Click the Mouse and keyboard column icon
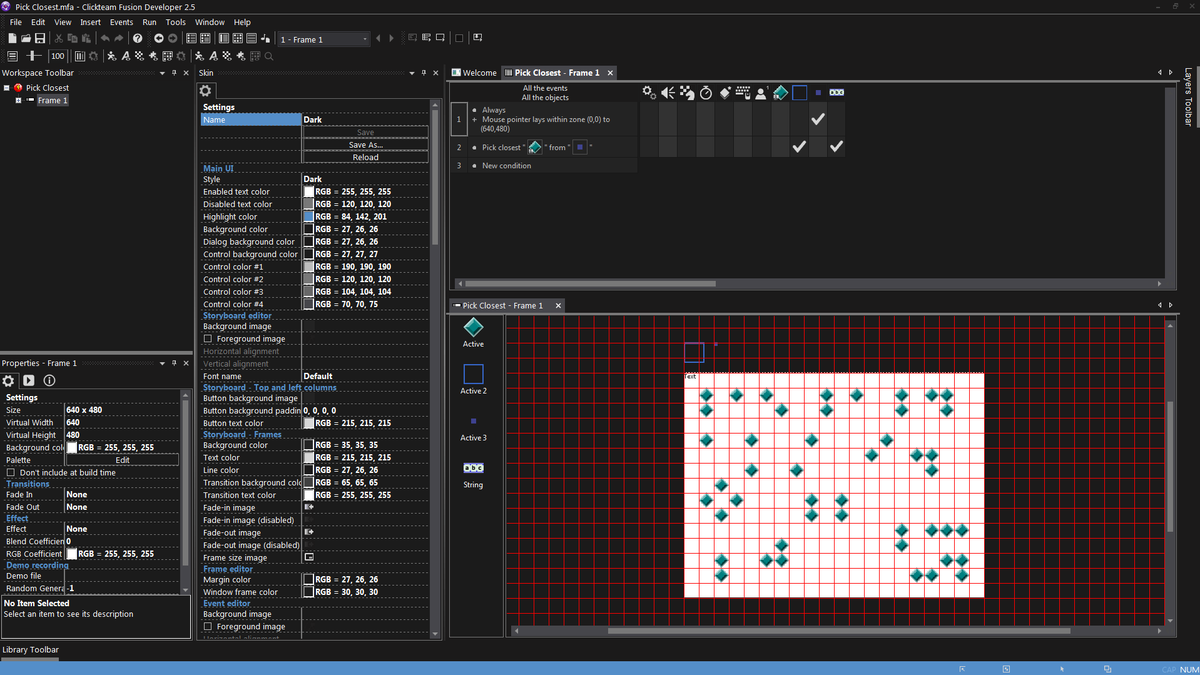Screen dimensions: 1200x675 pyautogui.click(x=743, y=92)
